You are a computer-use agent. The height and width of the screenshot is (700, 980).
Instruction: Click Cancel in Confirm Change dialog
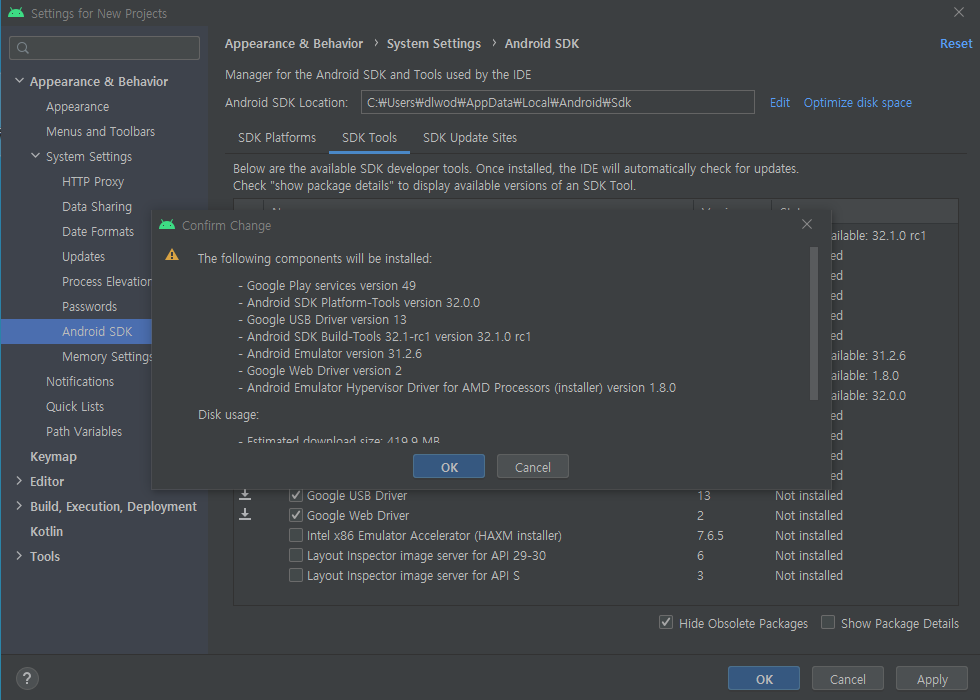532,467
